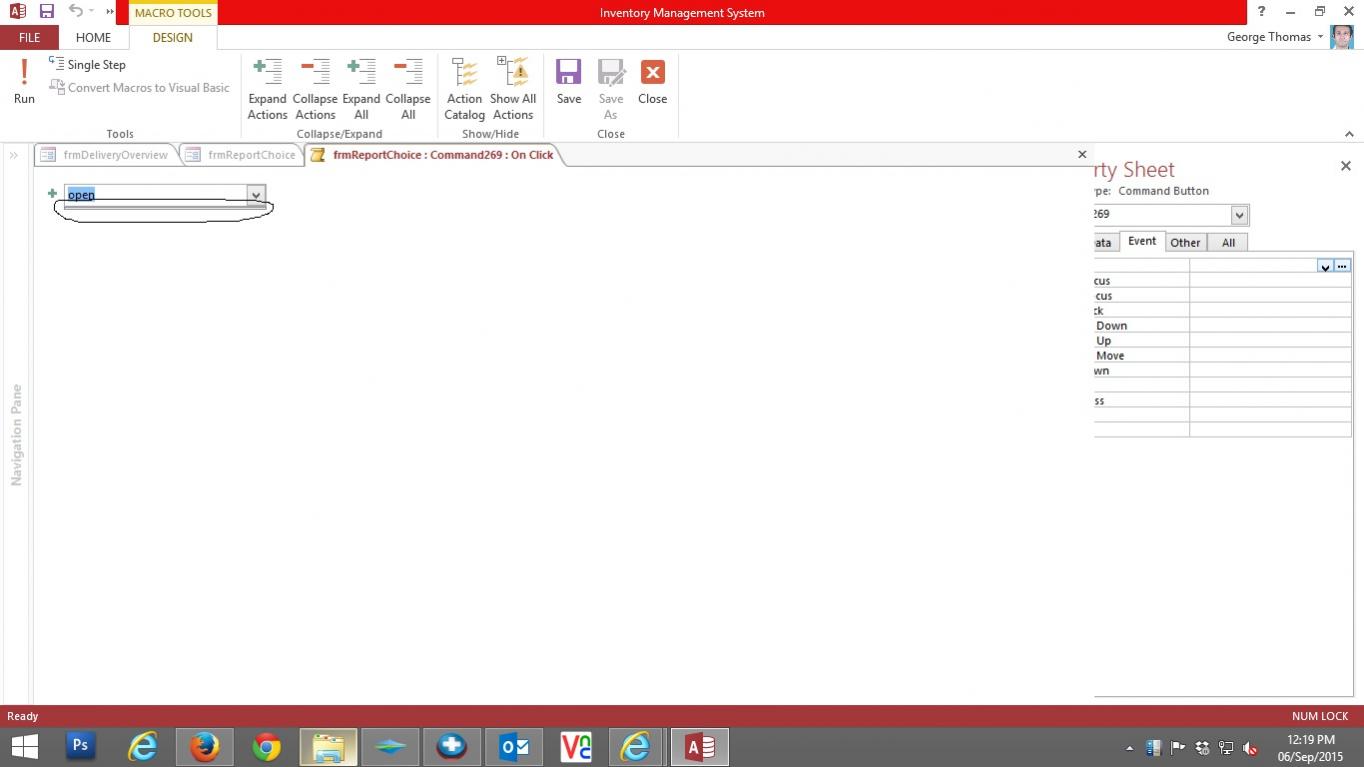The height and width of the screenshot is (767, 1364).
Task: Select the frmDeliveryOverview document tab
Action: point(106,155)
